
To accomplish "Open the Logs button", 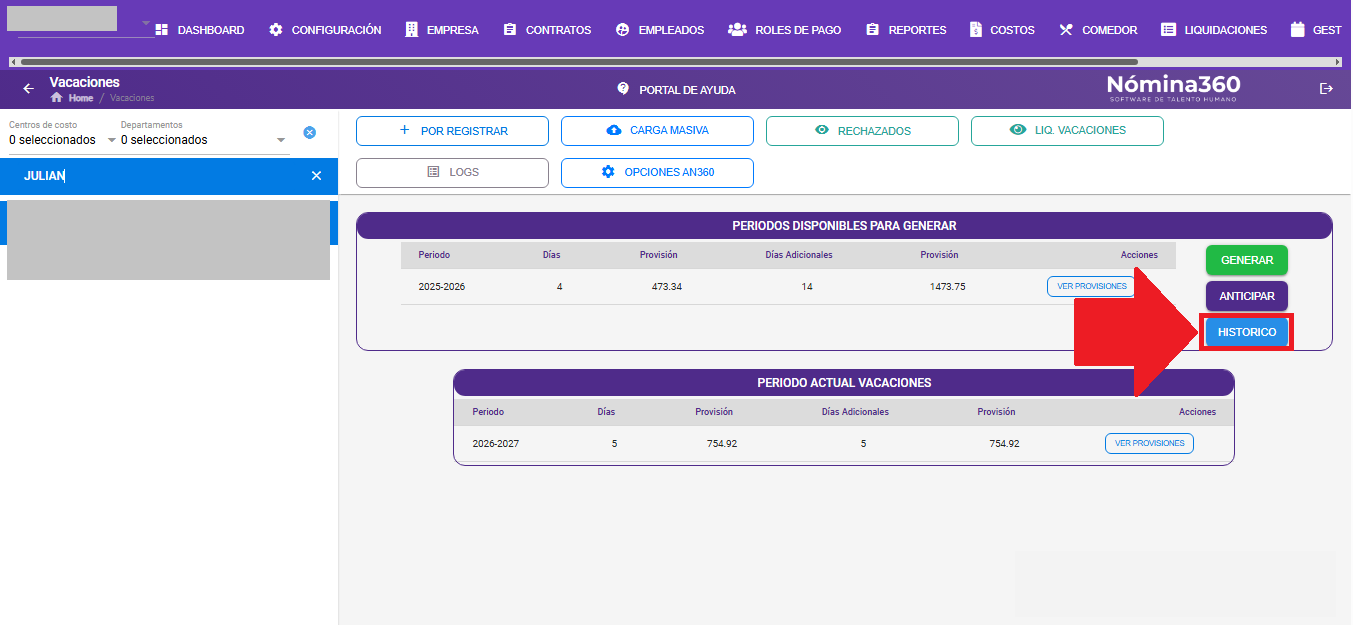I will (x=452, y=173).
